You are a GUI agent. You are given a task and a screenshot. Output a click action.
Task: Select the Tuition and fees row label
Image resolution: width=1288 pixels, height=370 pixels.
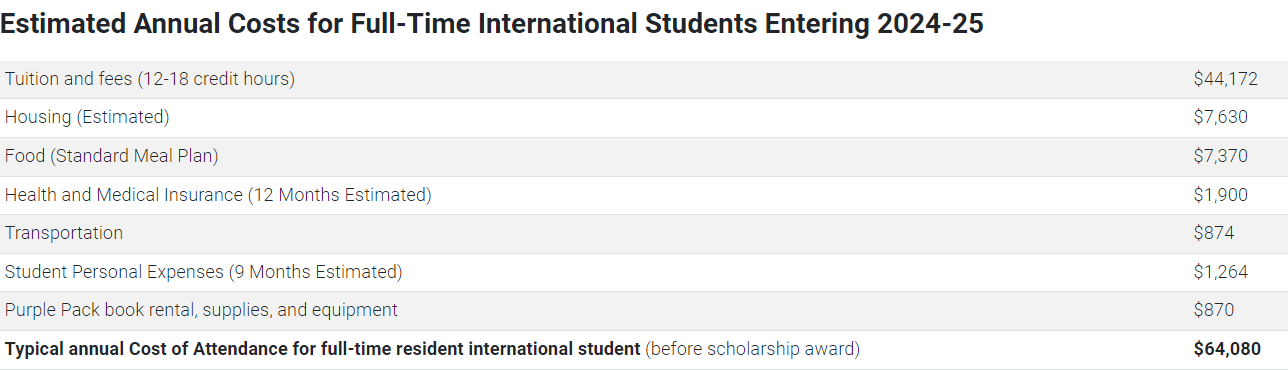150,79
